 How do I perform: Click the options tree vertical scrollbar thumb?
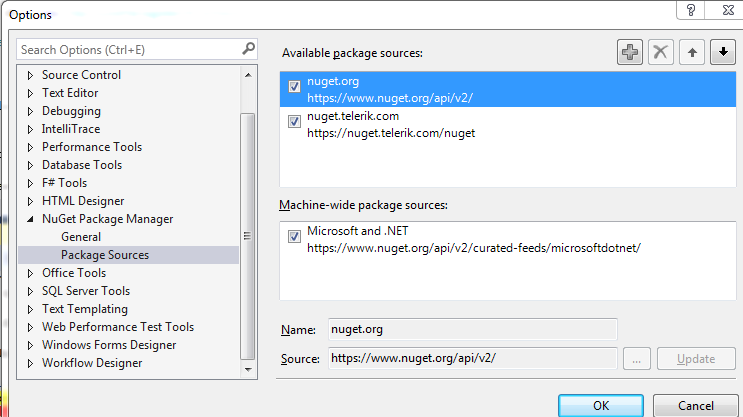click(247, 236)
